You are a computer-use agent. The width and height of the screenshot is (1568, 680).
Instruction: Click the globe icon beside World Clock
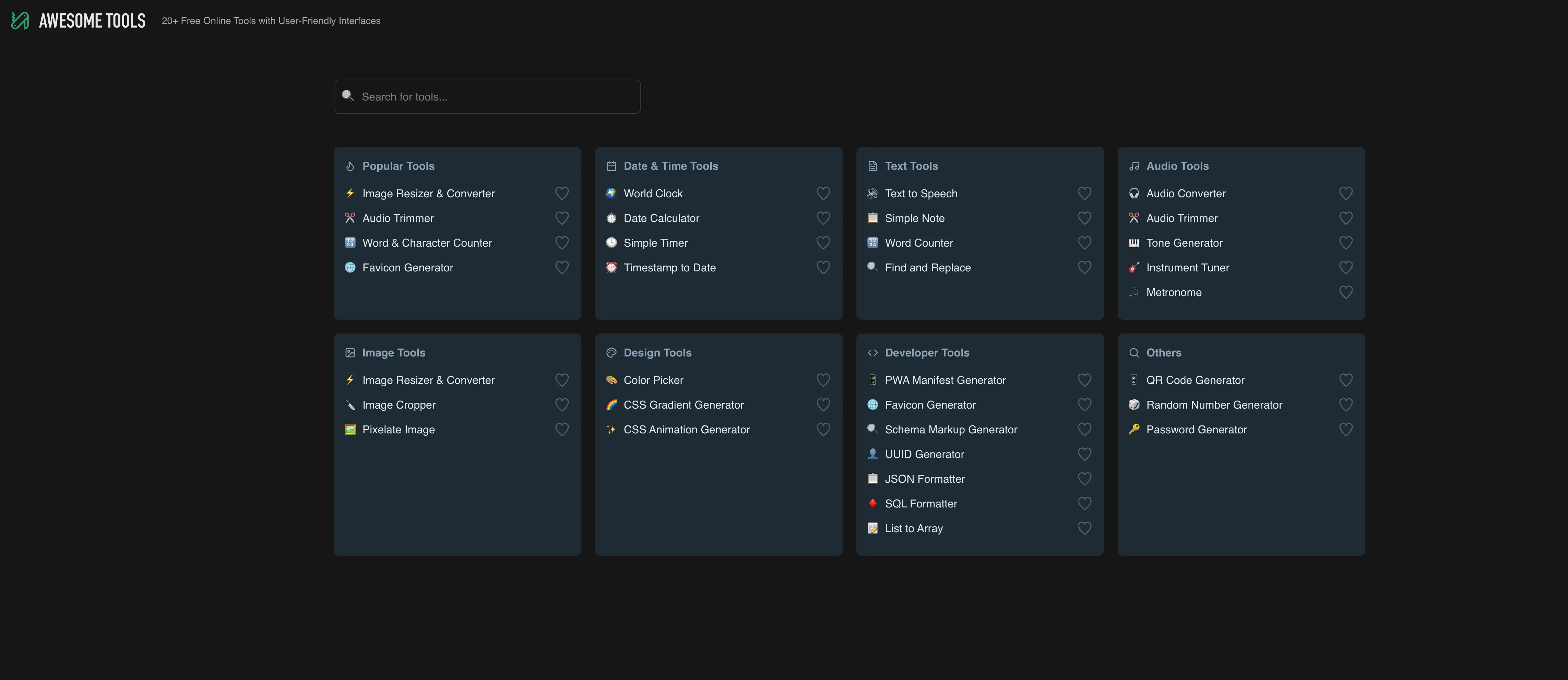611,193
